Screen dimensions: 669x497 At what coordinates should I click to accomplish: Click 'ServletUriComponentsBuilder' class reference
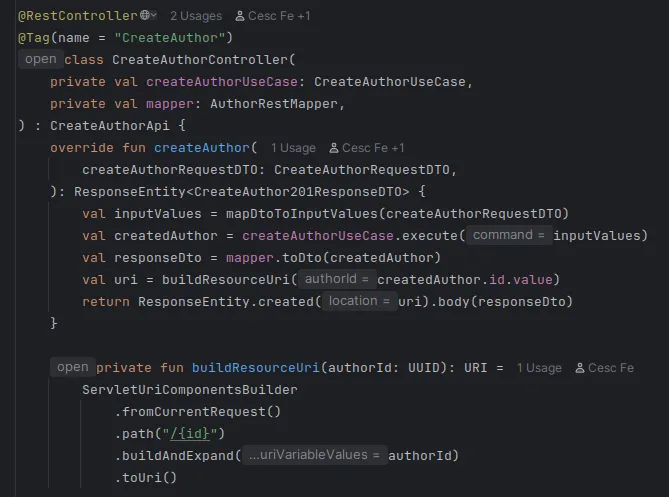[x=190, y=390]
